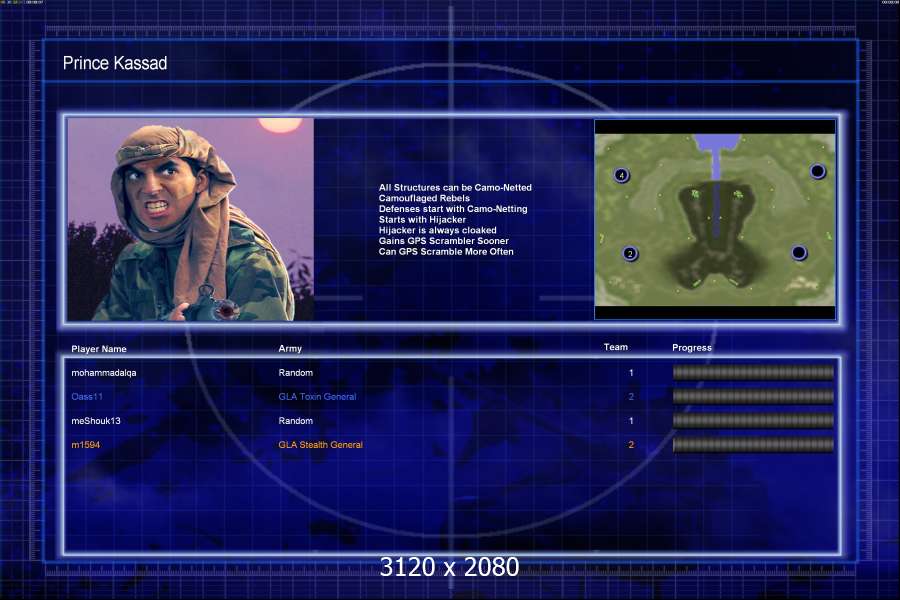
Task: Click Oass11's loading progress bar
Action: (753, 396)
